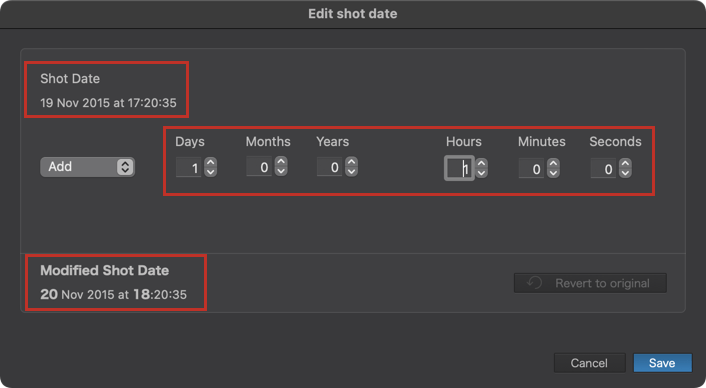Decrease Hours using the down stepper arrow
The width and height of the screenshot is (706, 388).
click(481, 173)
